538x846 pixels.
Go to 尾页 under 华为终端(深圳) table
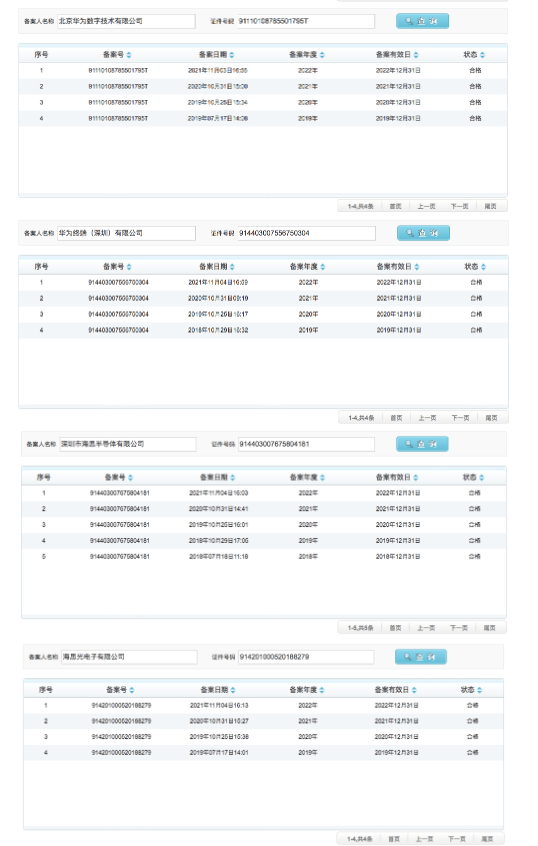click(x=492, y=418)
